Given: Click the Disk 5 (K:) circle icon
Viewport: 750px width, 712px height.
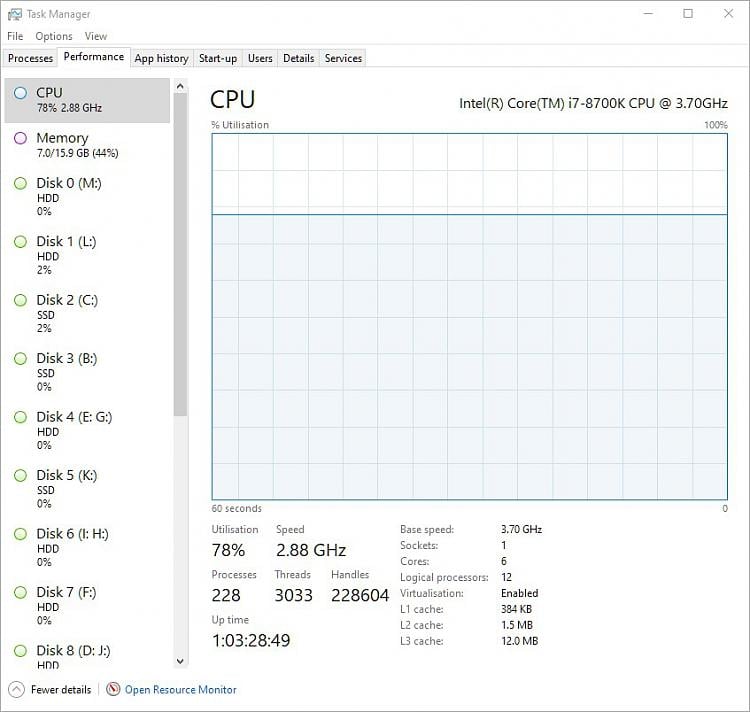Looking at the screenshot, I should 20,475.
